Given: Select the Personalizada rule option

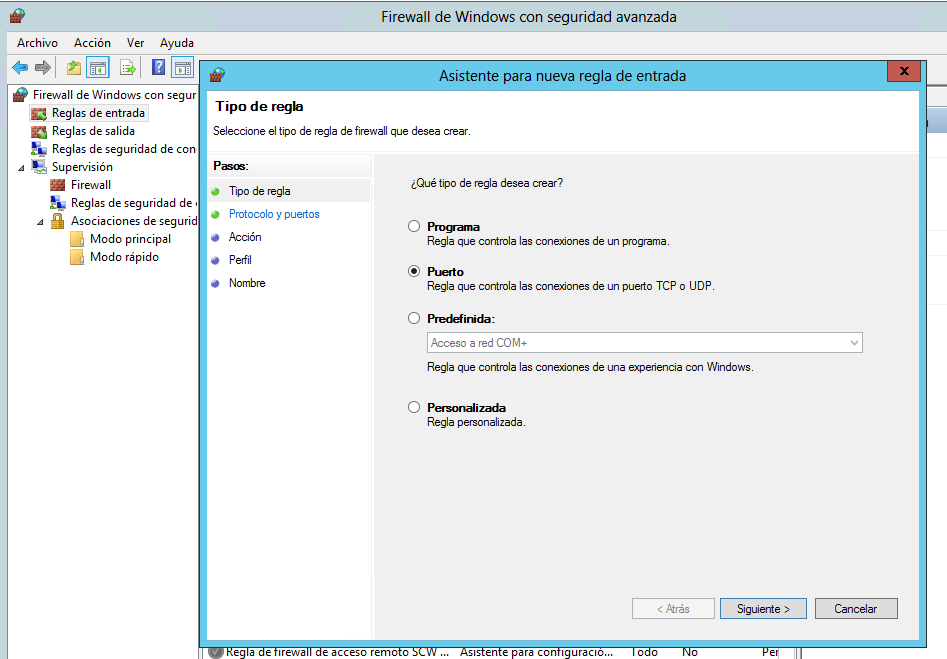Looking at the screenshot, I should pos(414,408).
